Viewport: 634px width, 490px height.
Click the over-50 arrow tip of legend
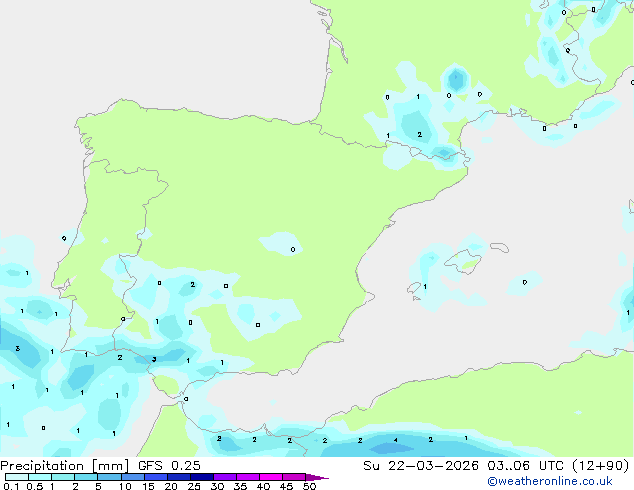pos(317,477)
